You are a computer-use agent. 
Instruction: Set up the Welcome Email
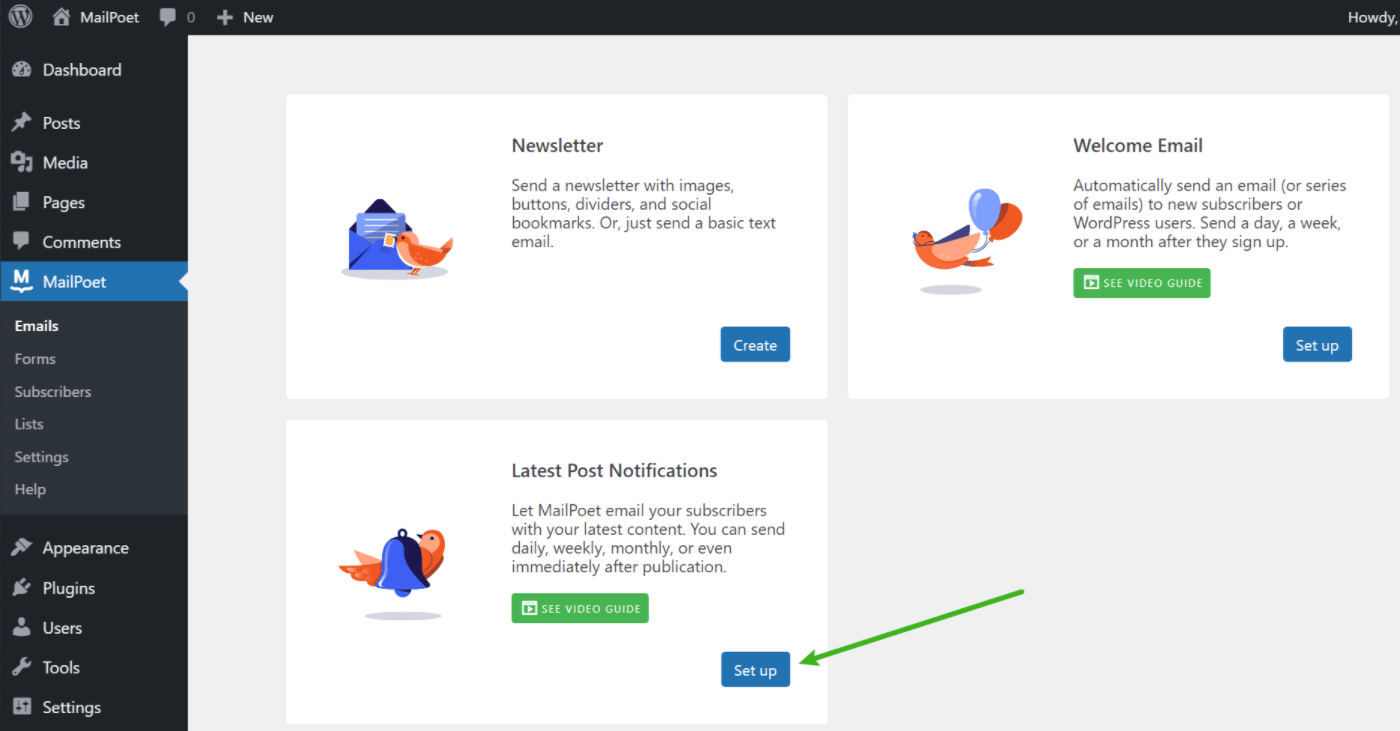pyautogui.click(x=1317, y=344)
